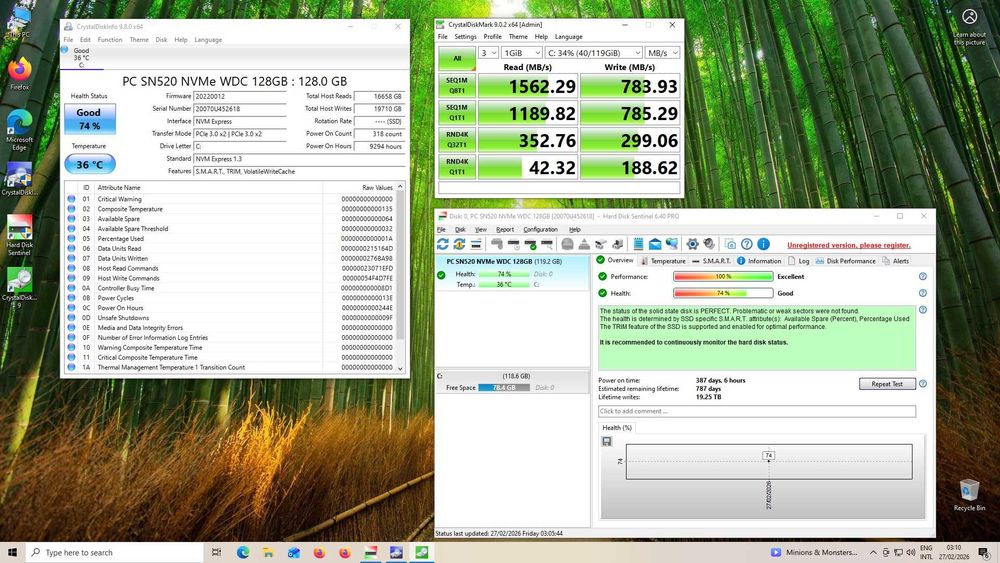
Task: Open Microsoft Edge from the taskbar
Action: click(243, 552)
